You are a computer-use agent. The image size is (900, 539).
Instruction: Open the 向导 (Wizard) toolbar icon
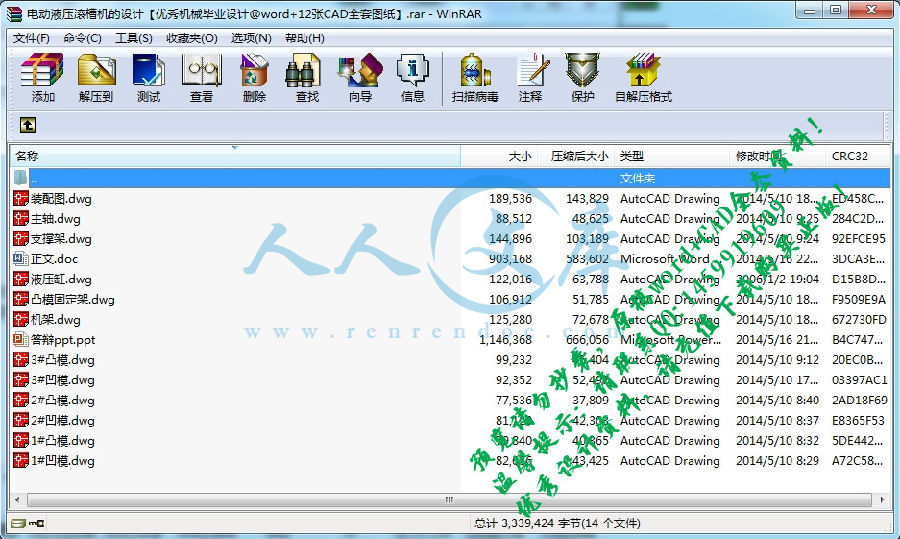(360, 71)
